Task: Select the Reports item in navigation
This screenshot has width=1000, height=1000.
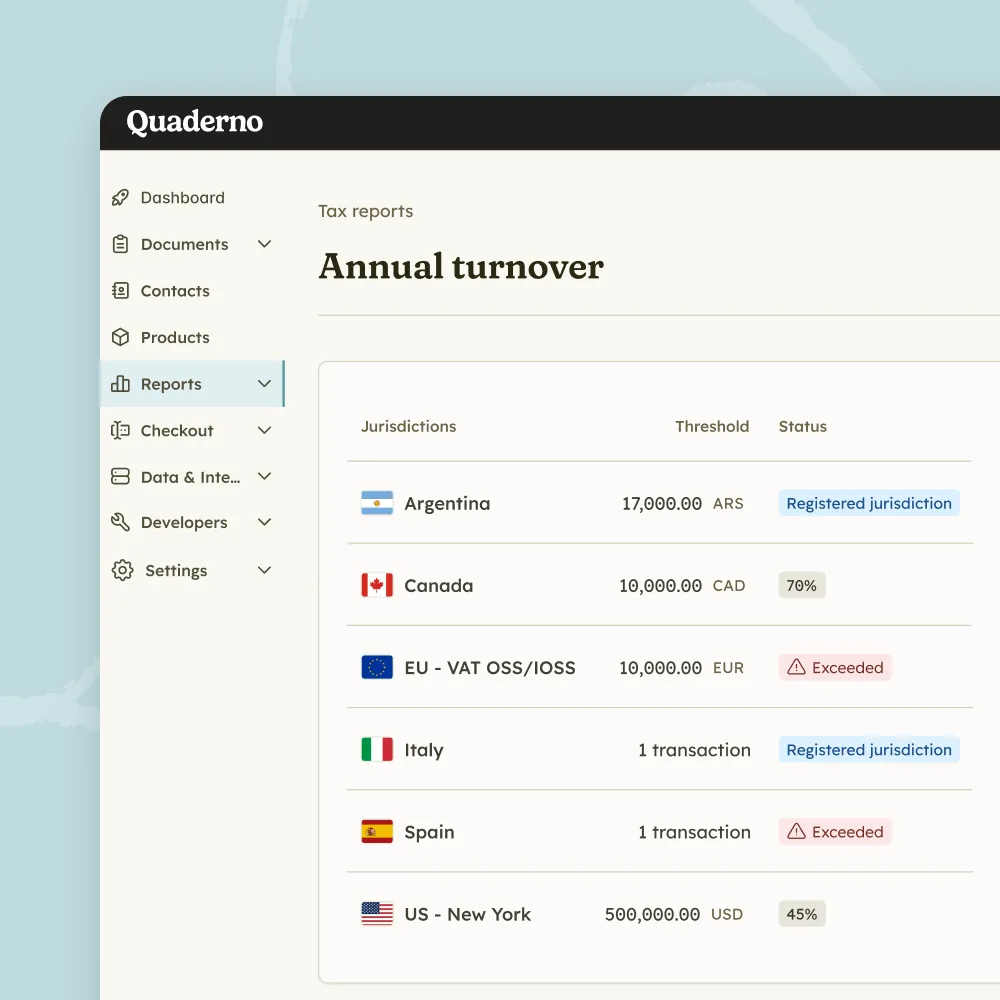Action: click(x=173, y=383)
